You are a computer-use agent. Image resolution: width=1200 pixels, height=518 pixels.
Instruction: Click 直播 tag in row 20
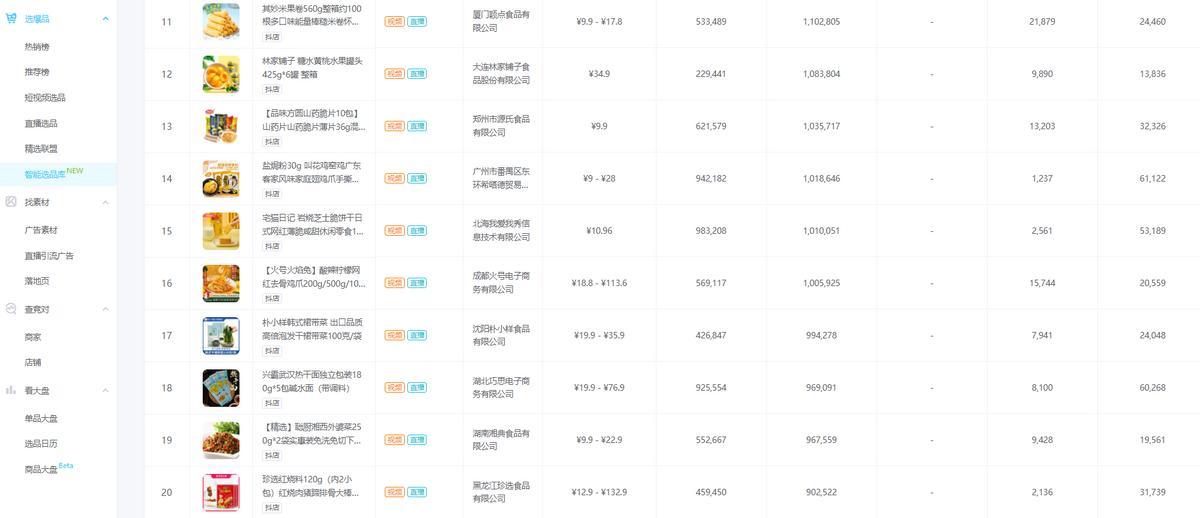(417, 492)
